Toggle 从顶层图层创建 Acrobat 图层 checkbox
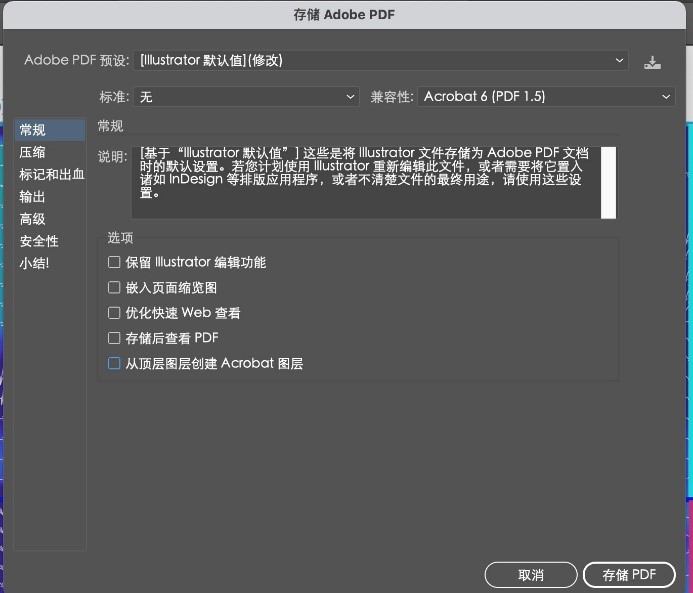Image resolution: width=693 pixels, height=593 pixels. click(114, 364)
